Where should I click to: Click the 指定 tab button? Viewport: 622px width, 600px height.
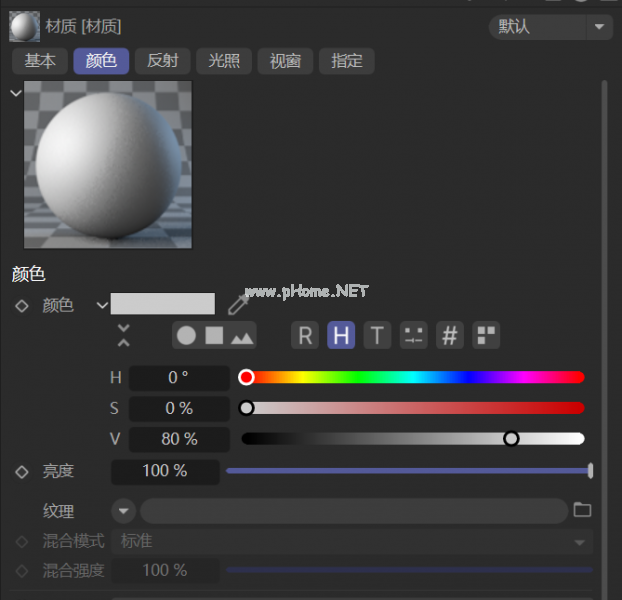(346, 61)
